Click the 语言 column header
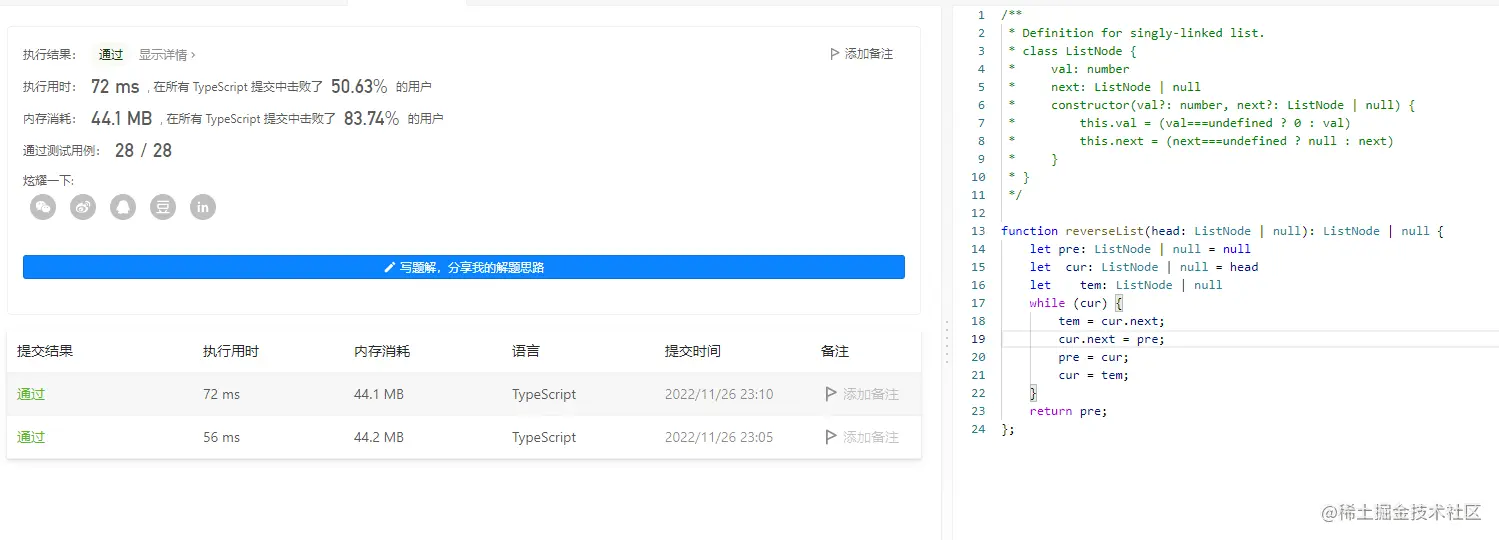Image resolution: width=1499 pixels, height=540 pixels. click(x=526, y=351)
